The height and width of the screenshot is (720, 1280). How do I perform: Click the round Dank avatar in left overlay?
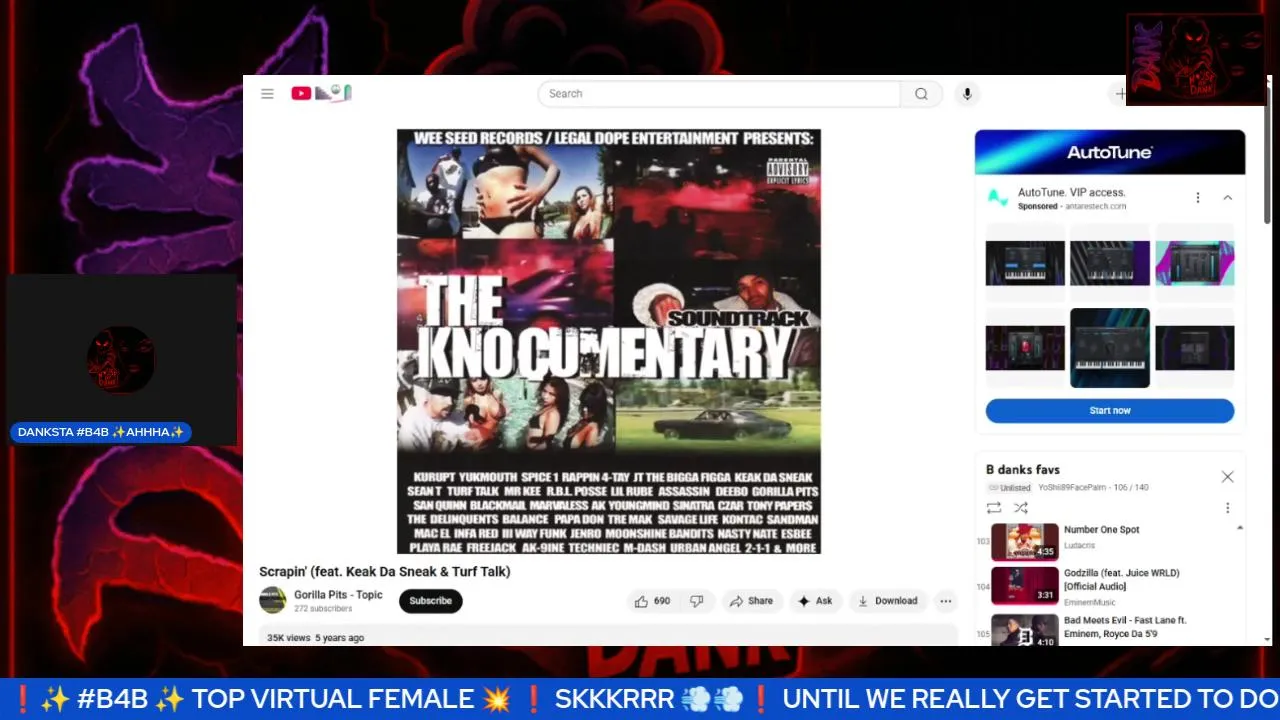[x=121, y=359]
